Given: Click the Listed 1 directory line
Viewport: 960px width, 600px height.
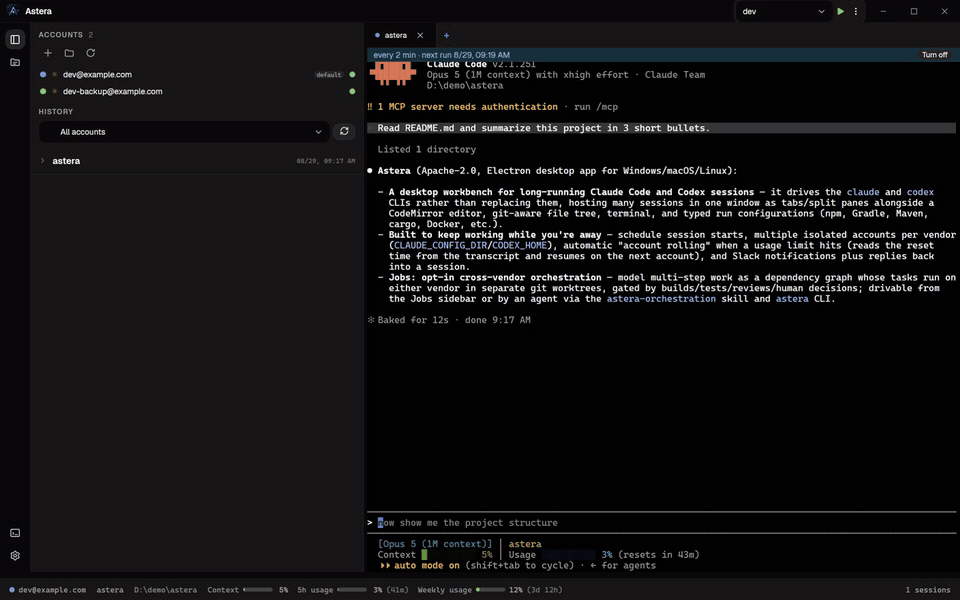Looking at the screenshot, I should [x=427, y=149].
